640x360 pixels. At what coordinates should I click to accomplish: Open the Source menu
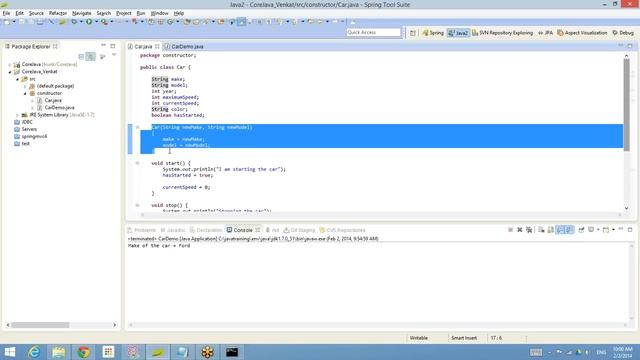coord(36,13)
